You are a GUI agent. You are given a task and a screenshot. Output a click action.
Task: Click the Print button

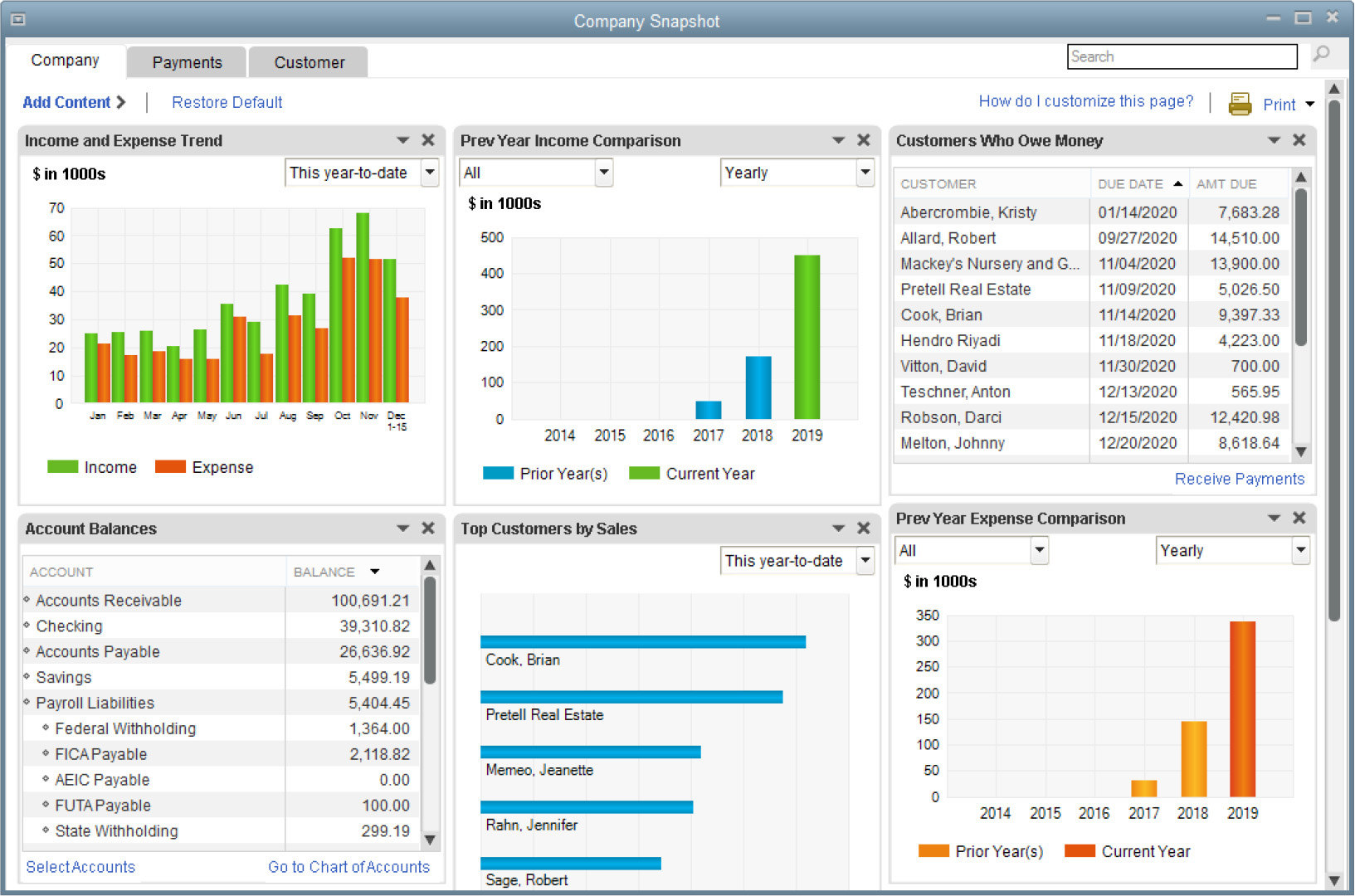(1279, 105)
